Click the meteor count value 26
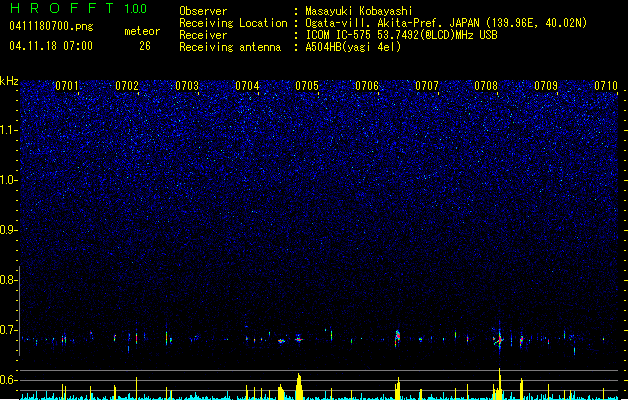629x400 pixels. pyautogui.click(x=145, y=46)
